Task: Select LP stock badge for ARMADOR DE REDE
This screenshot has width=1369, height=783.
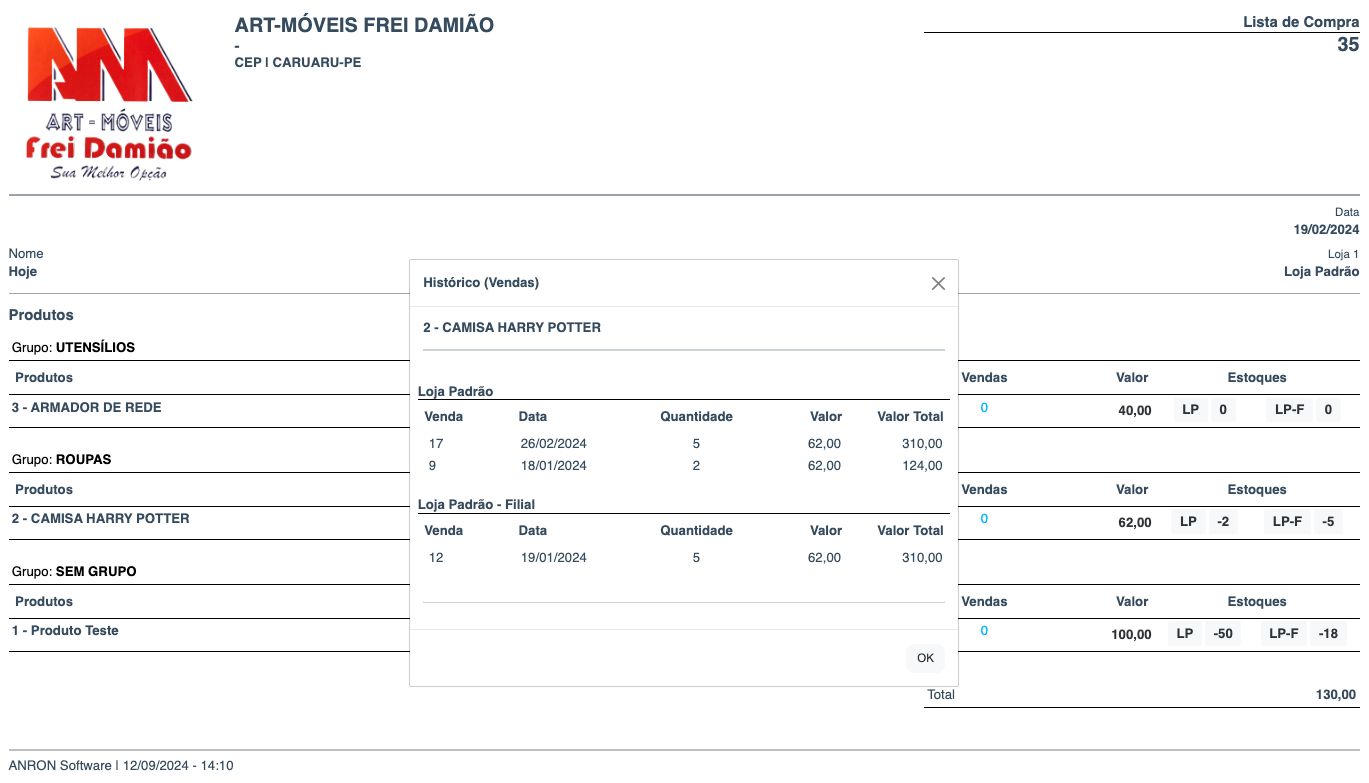Action: pyautogui.click(x=1190, y=410)
